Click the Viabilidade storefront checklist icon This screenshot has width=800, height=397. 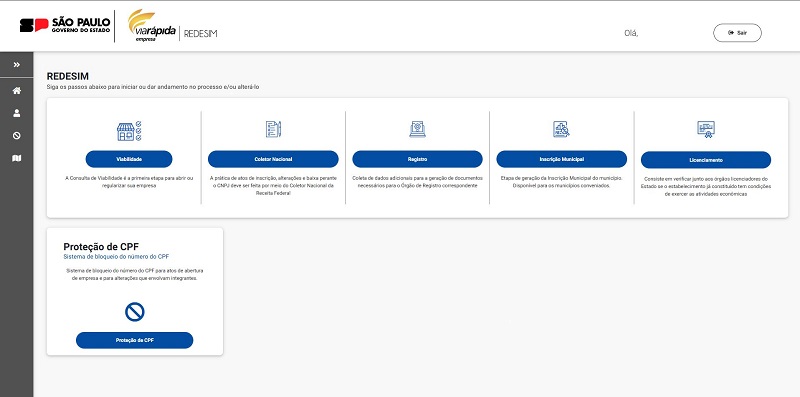click(x=129, y=131)
